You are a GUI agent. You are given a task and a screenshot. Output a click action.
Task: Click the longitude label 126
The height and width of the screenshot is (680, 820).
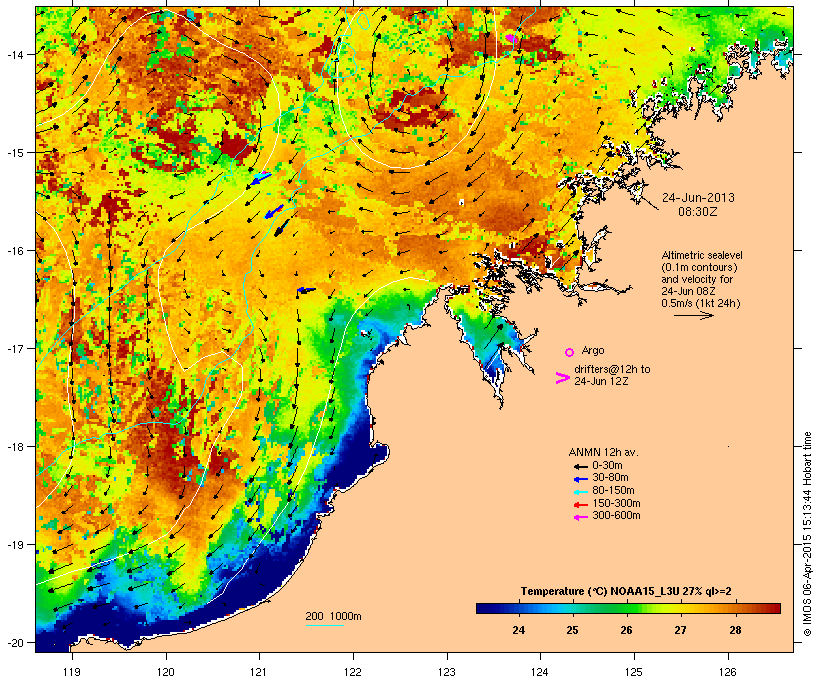pos(727,672)
